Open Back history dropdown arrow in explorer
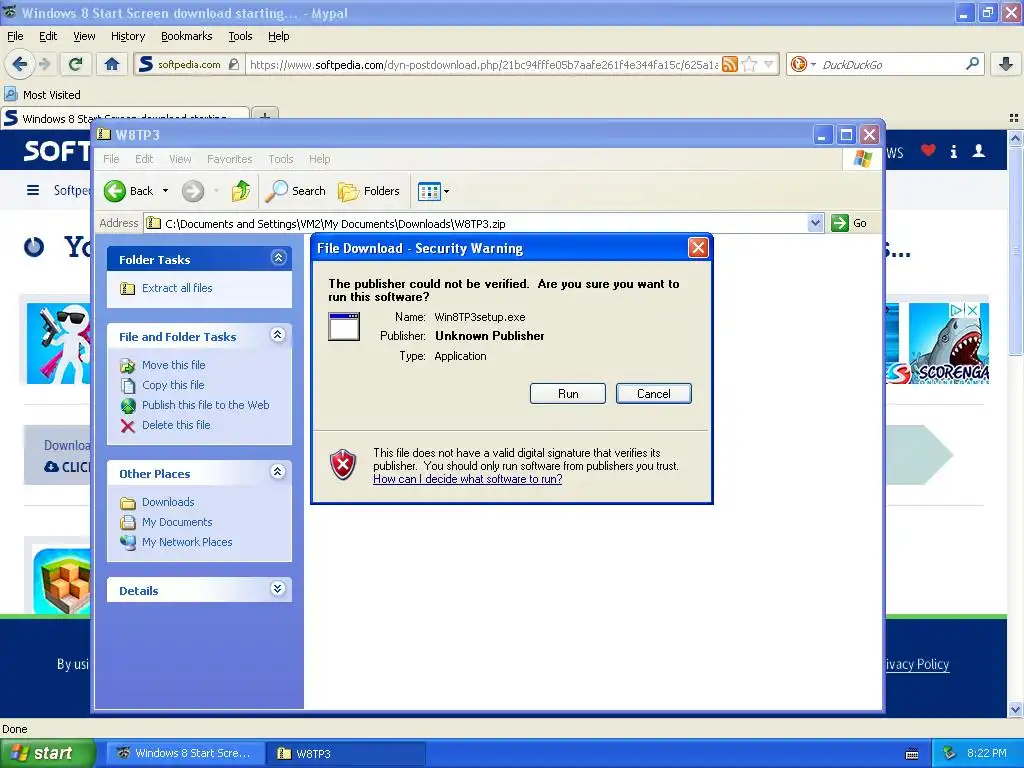Image resolution: width=1024 pixels, height=768 pixels. (x=165, y=191)
